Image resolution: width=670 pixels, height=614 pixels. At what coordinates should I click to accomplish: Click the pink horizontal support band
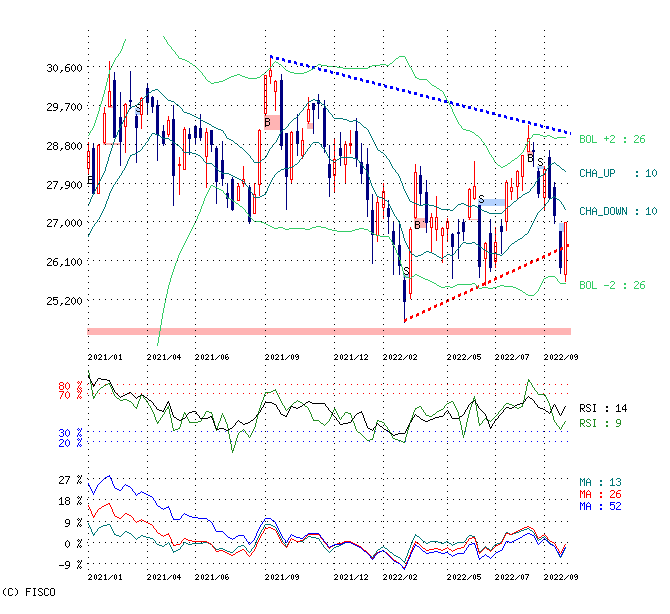coord(328,331)
